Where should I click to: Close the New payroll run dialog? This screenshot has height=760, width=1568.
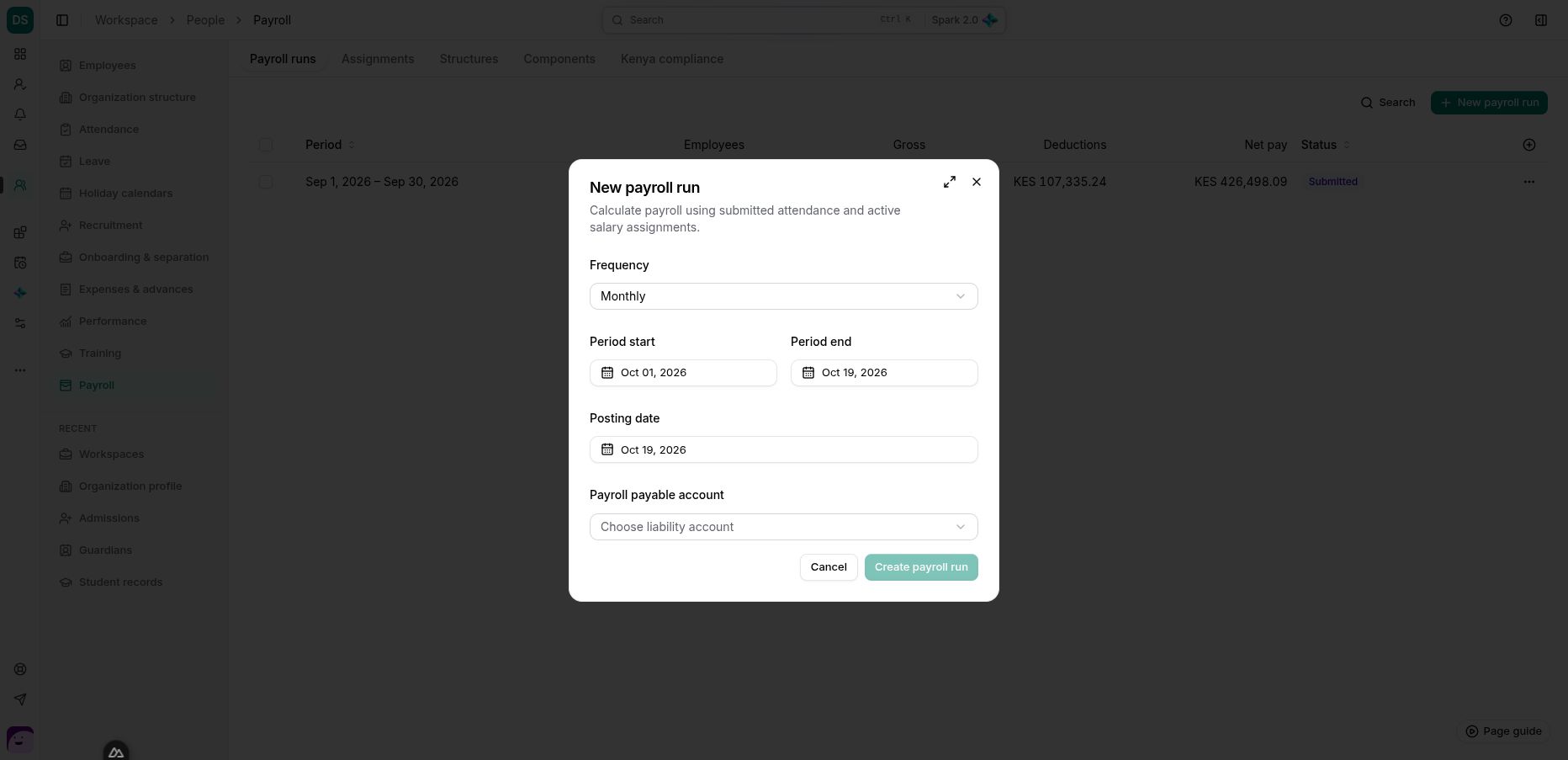pyautogui.click(x=977, y=182)
